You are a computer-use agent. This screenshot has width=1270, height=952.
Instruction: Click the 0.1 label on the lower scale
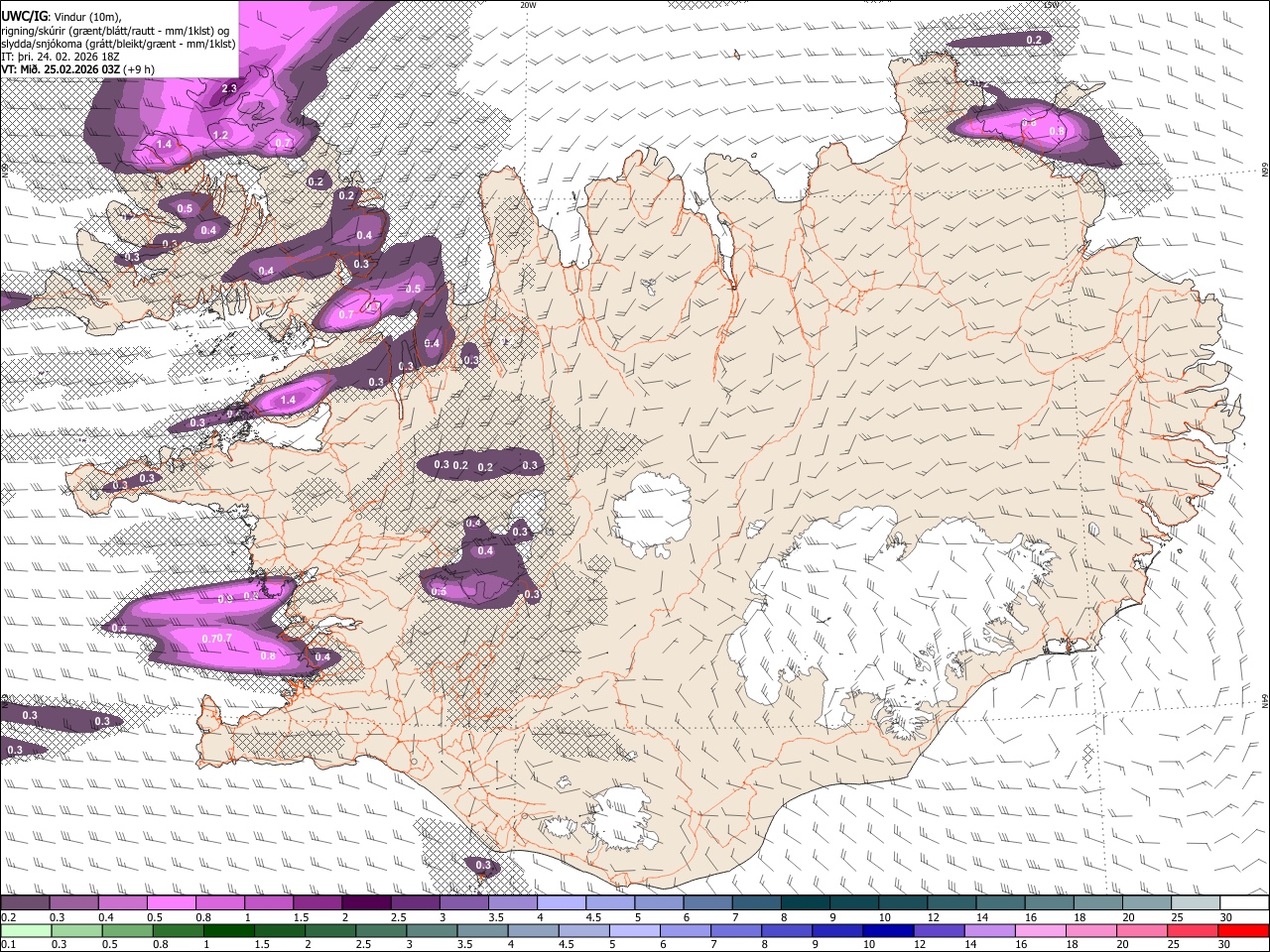(8, 945)
